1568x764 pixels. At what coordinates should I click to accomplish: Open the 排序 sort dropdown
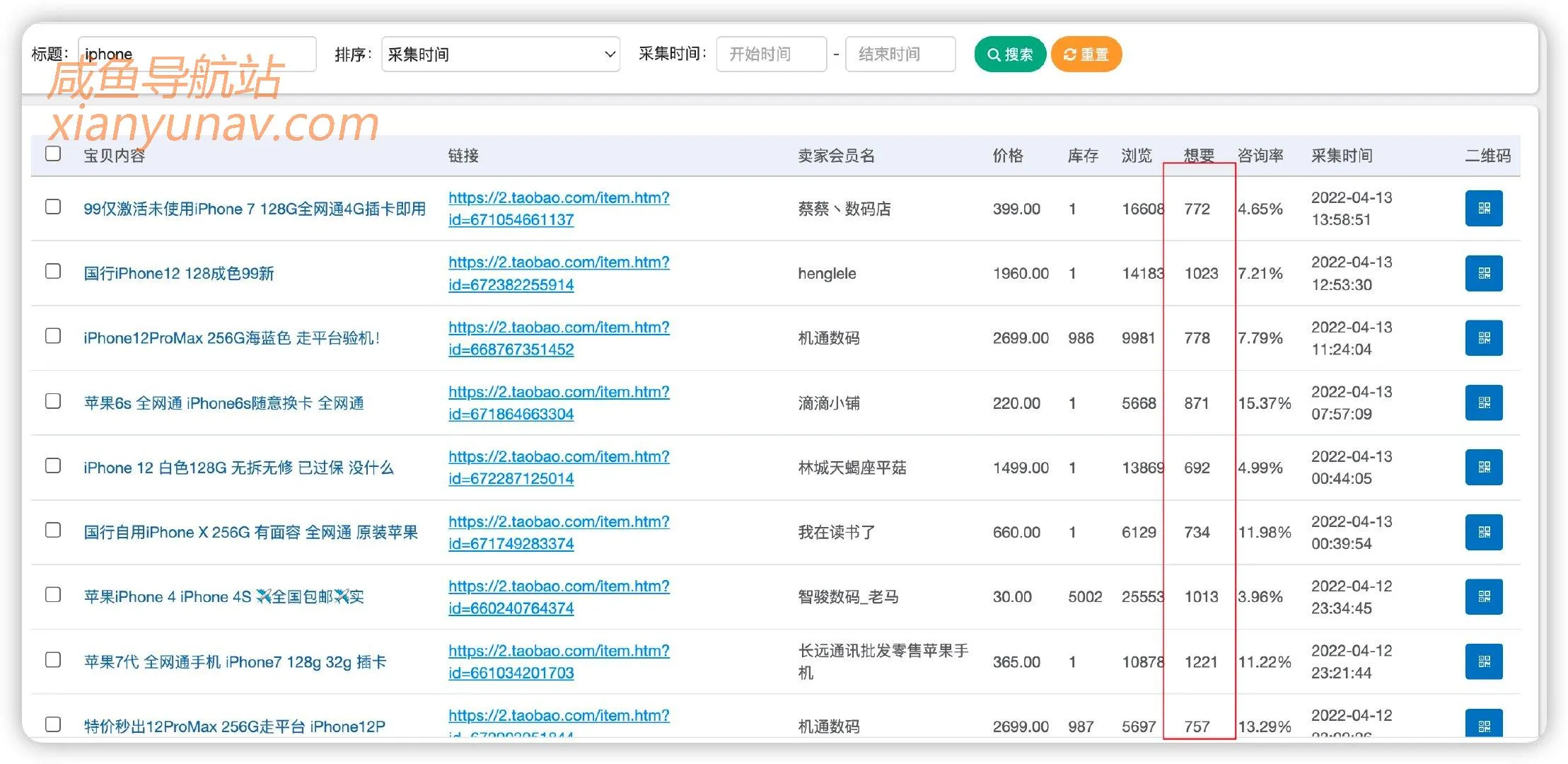[500, 54]
